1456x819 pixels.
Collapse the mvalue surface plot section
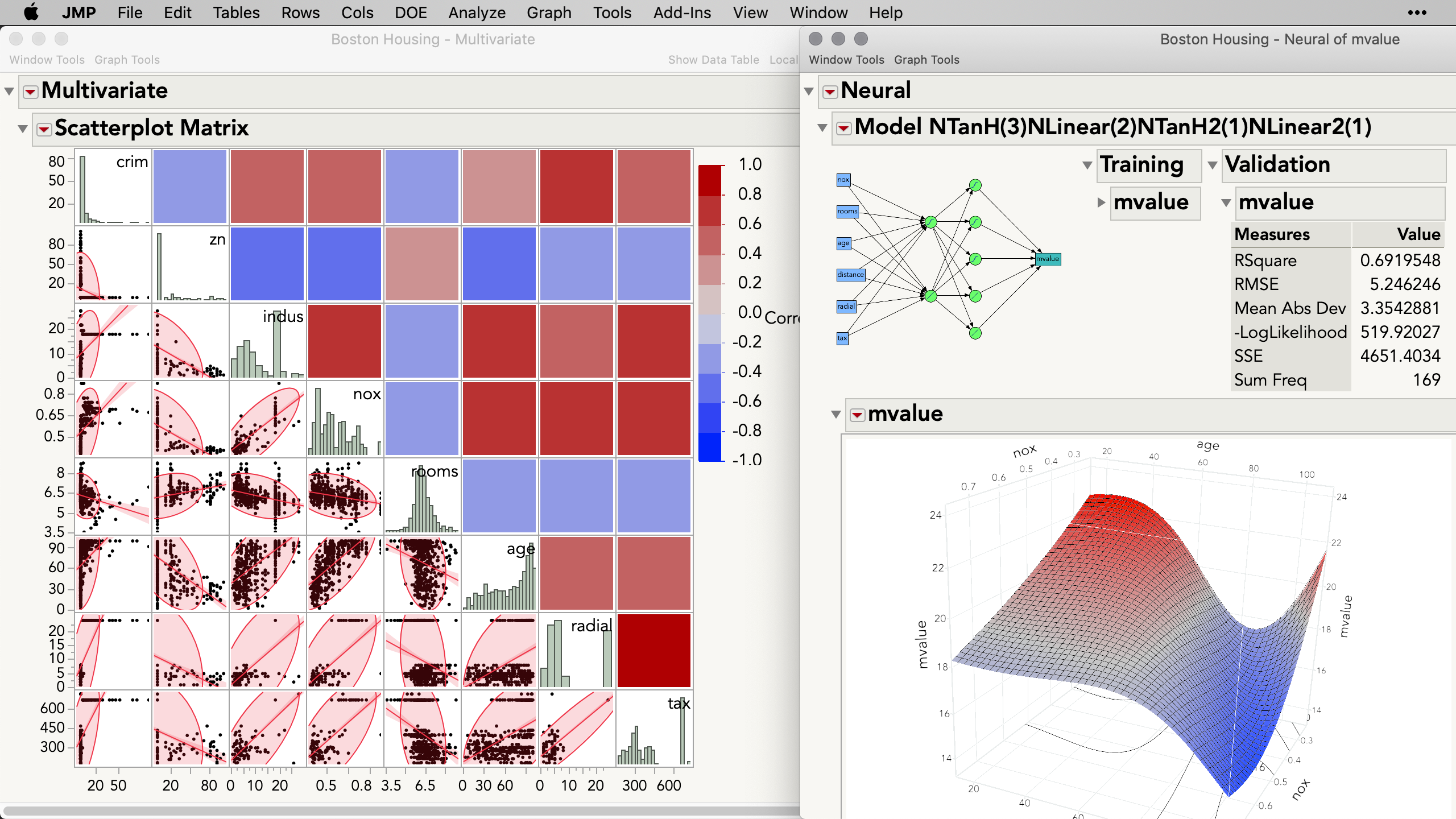[836, 414]
